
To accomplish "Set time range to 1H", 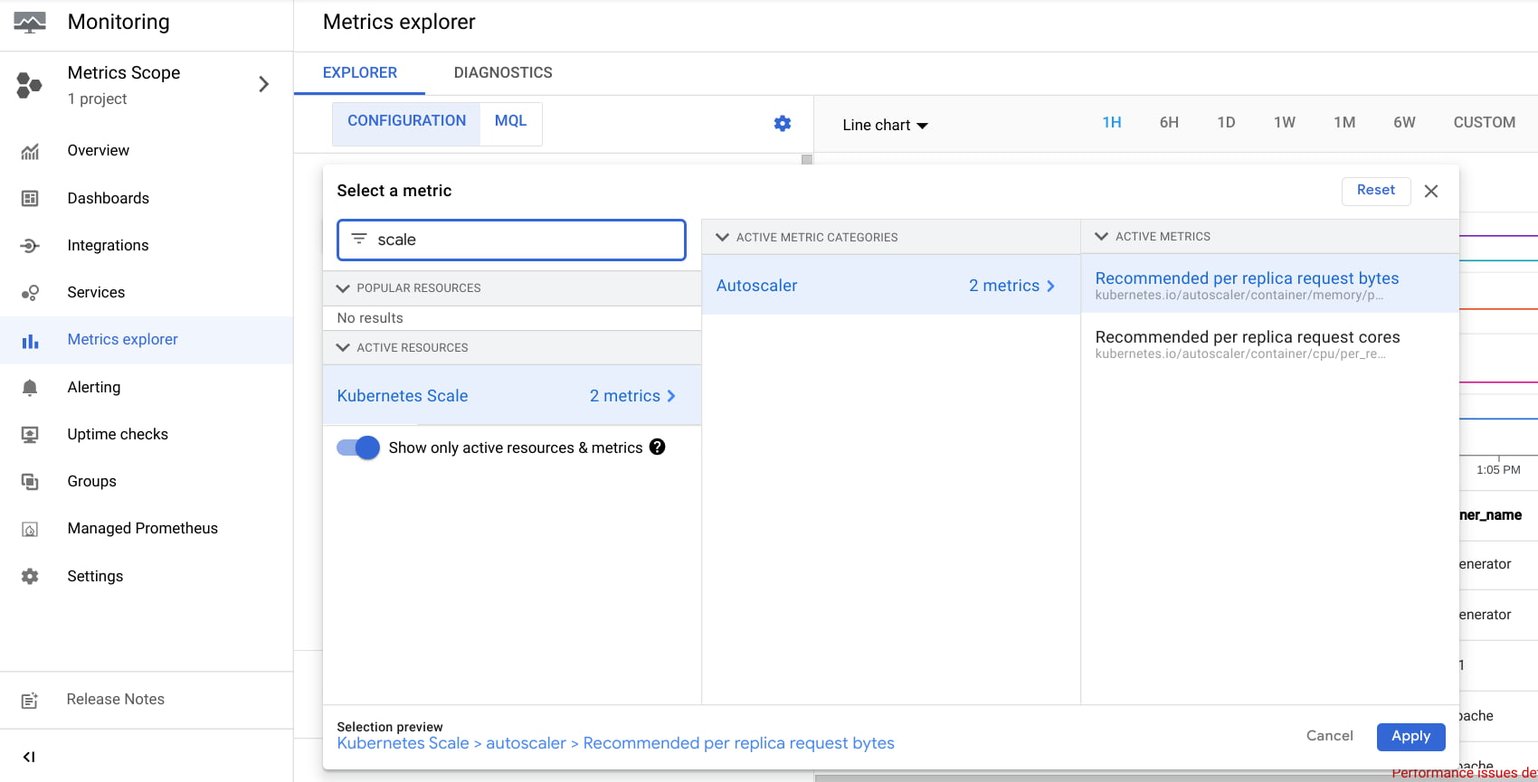I will pos(1112,122).
